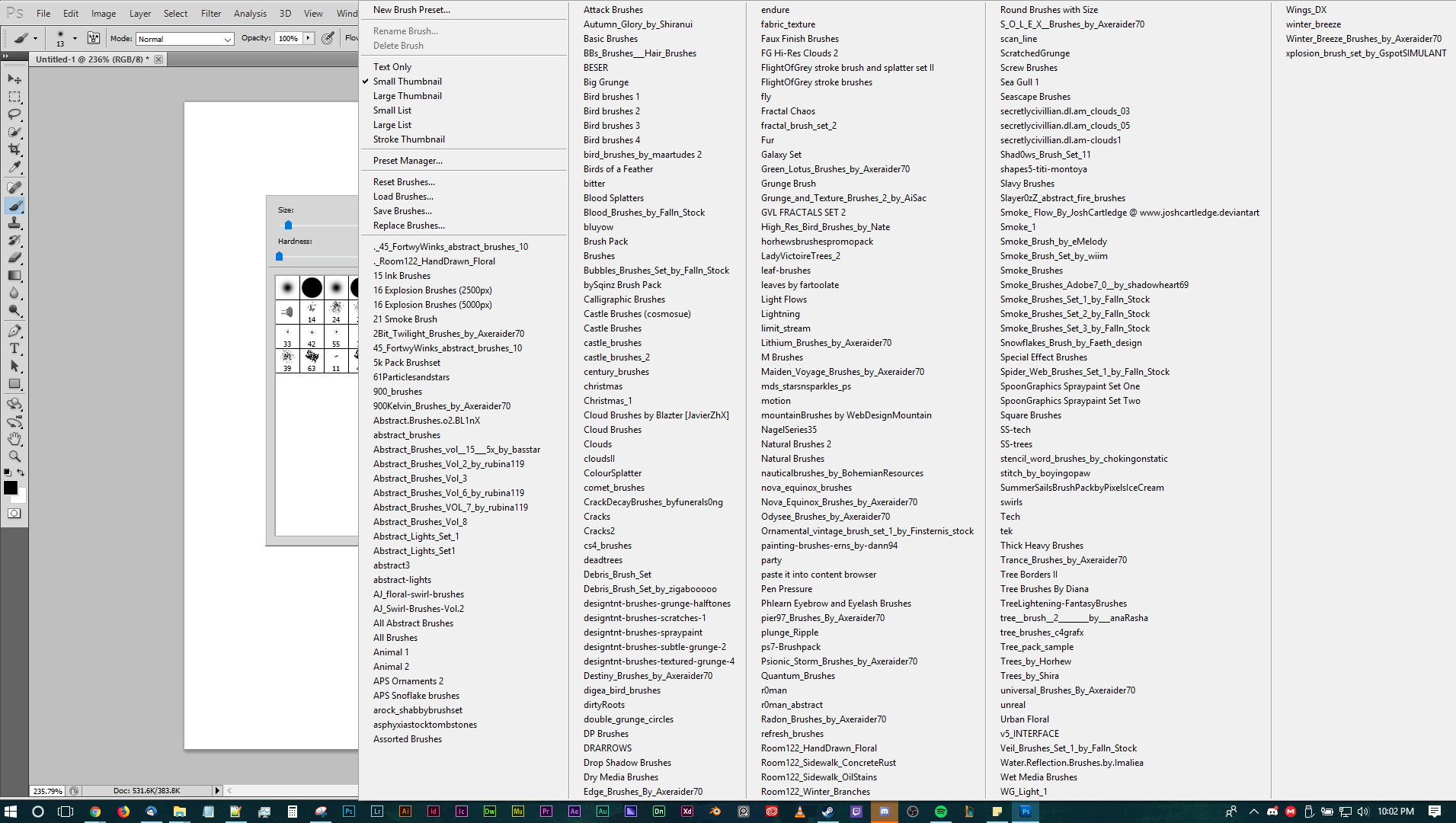Open the brush preset picker arrow

pyautogui.click(x=75, y=38)
